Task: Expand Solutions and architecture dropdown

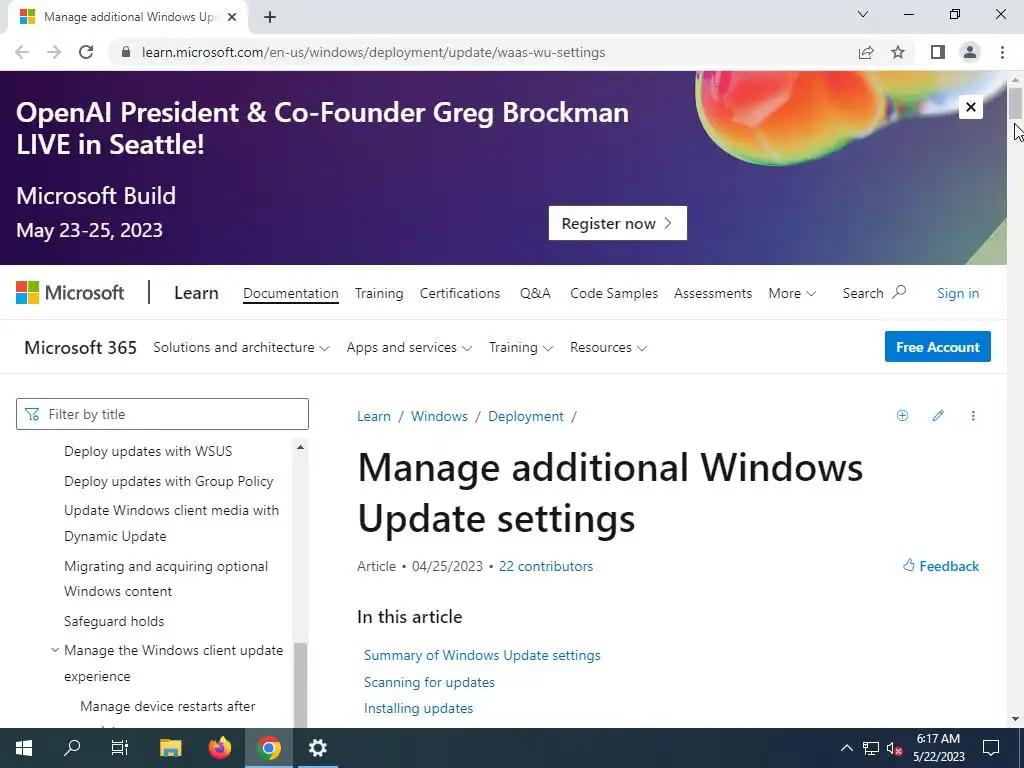Action: (x=241, y=347)
